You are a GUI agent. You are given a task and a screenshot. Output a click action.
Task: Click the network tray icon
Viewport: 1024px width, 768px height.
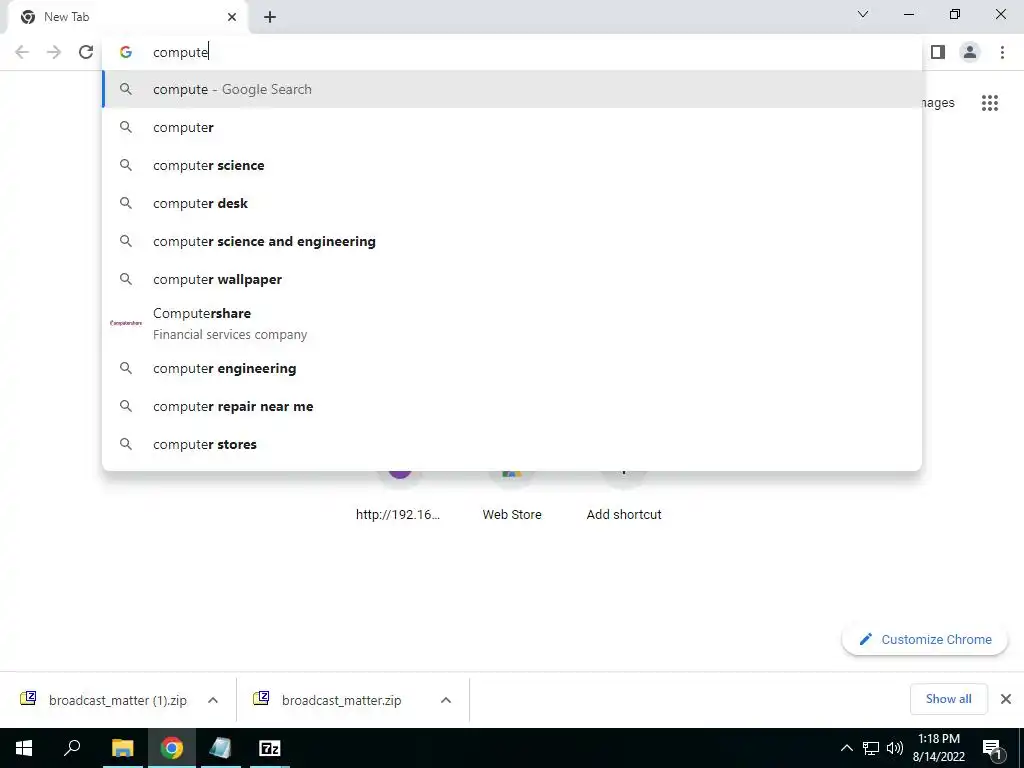pyautogui.click(x=871, y=748)
